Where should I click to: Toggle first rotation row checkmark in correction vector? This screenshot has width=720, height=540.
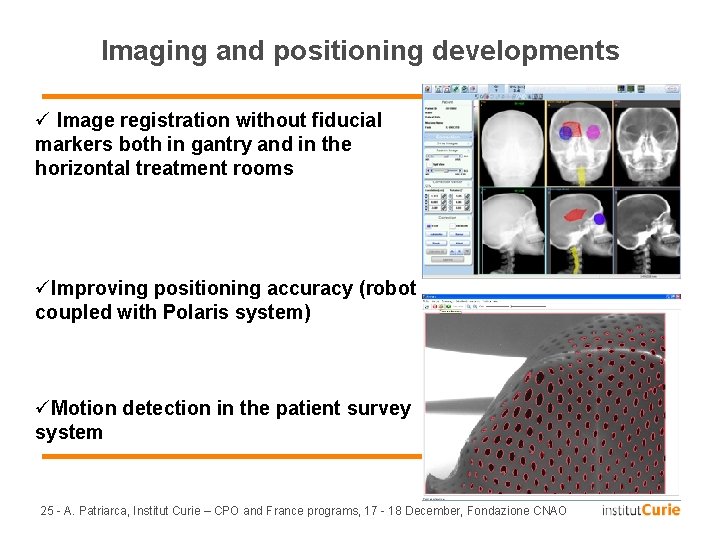[467, 196]
